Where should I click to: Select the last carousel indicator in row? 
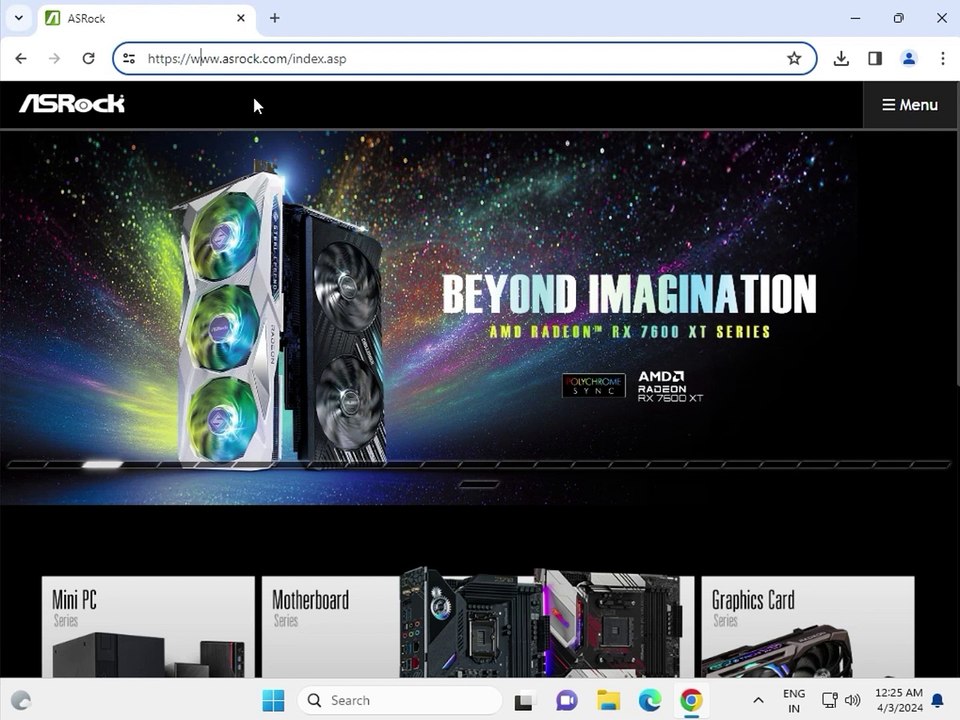pos(931,465)
